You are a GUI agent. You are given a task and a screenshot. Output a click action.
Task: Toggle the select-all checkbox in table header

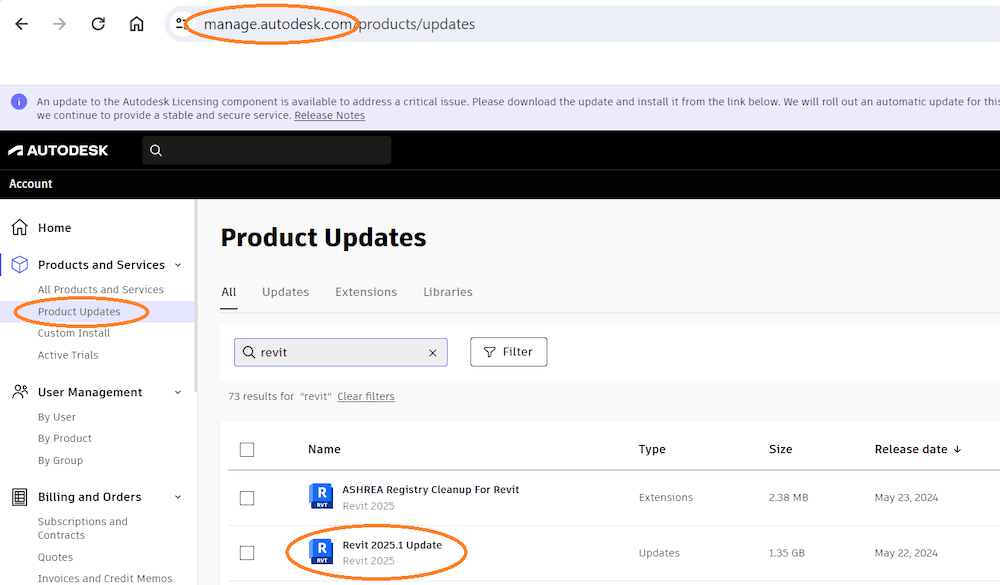[x=247, y=450]
